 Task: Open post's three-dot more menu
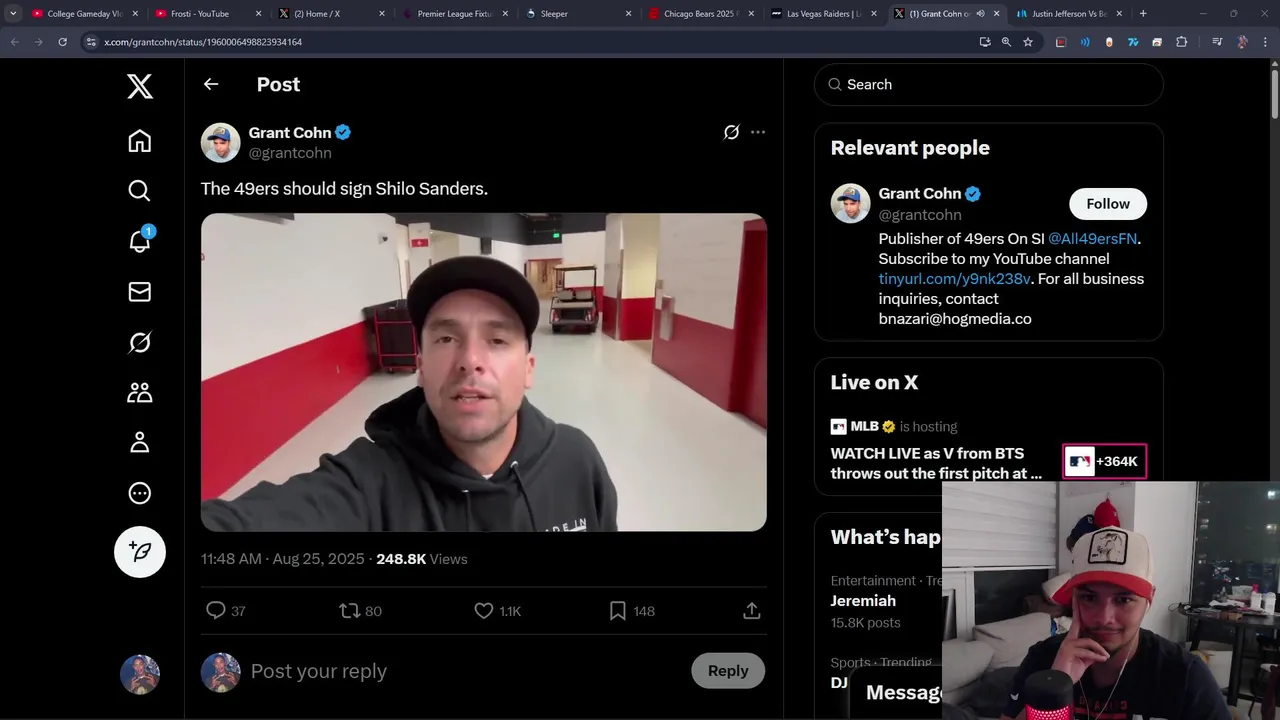[758, 132]
